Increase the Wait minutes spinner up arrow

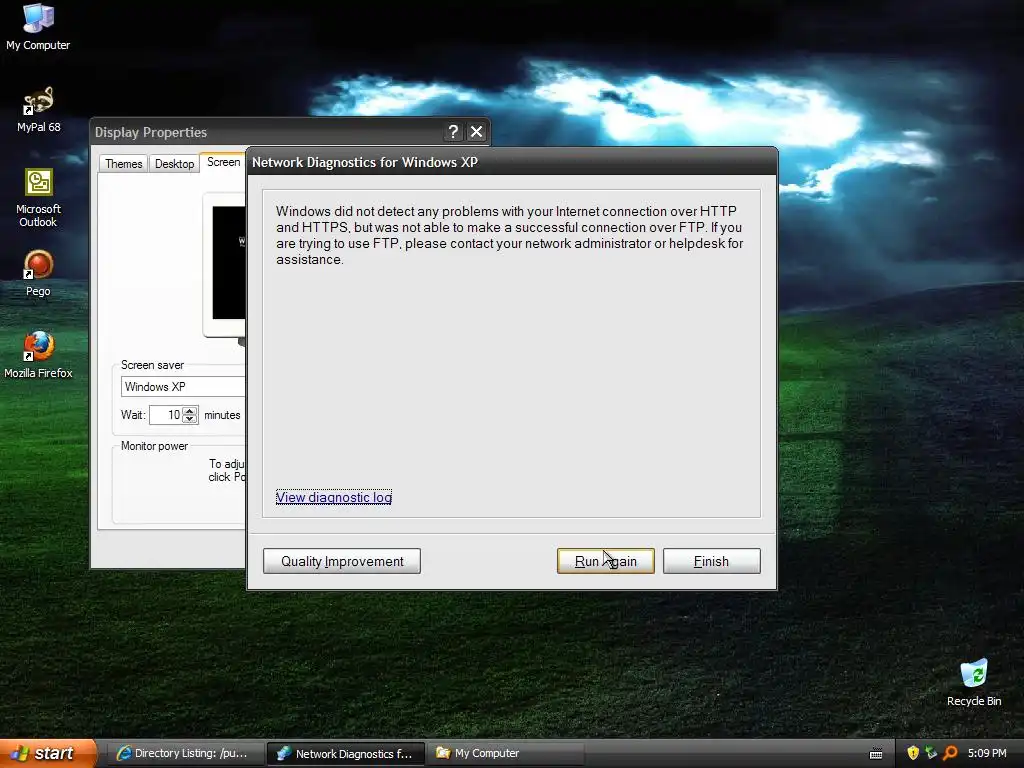click(189, 411)
